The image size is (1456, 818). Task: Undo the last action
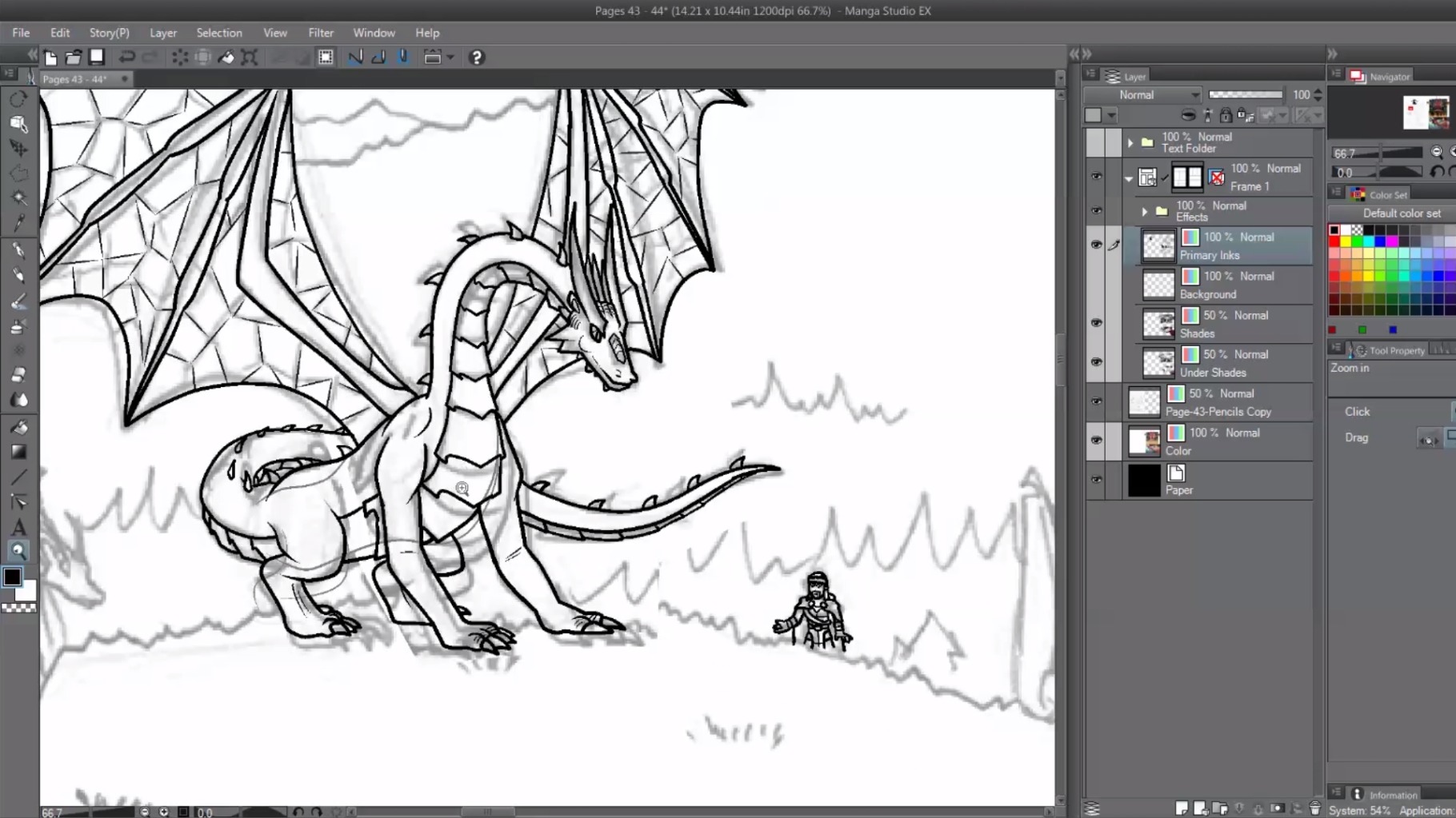[x=126, y=58]
